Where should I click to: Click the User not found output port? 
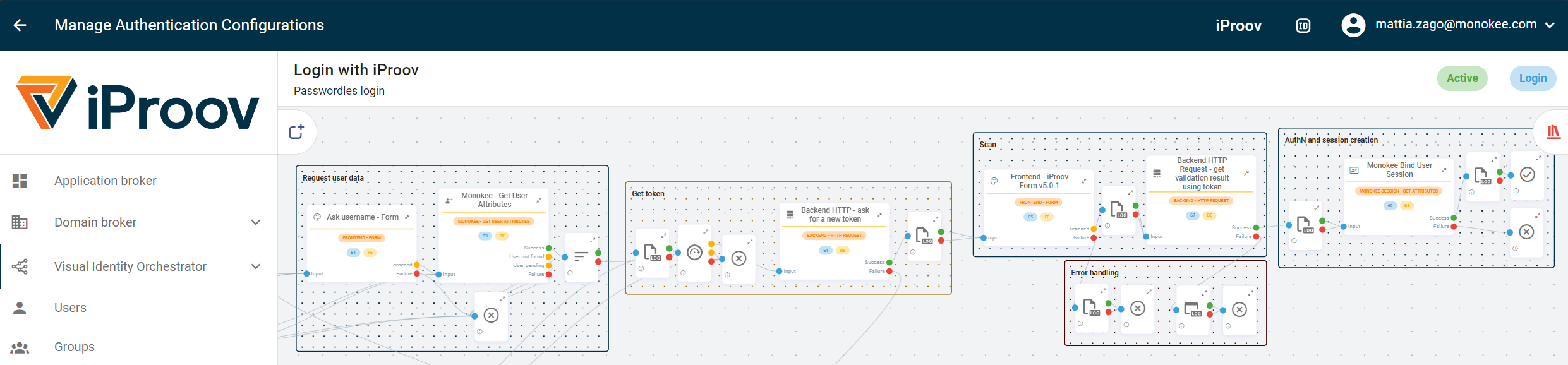[549, 256]
